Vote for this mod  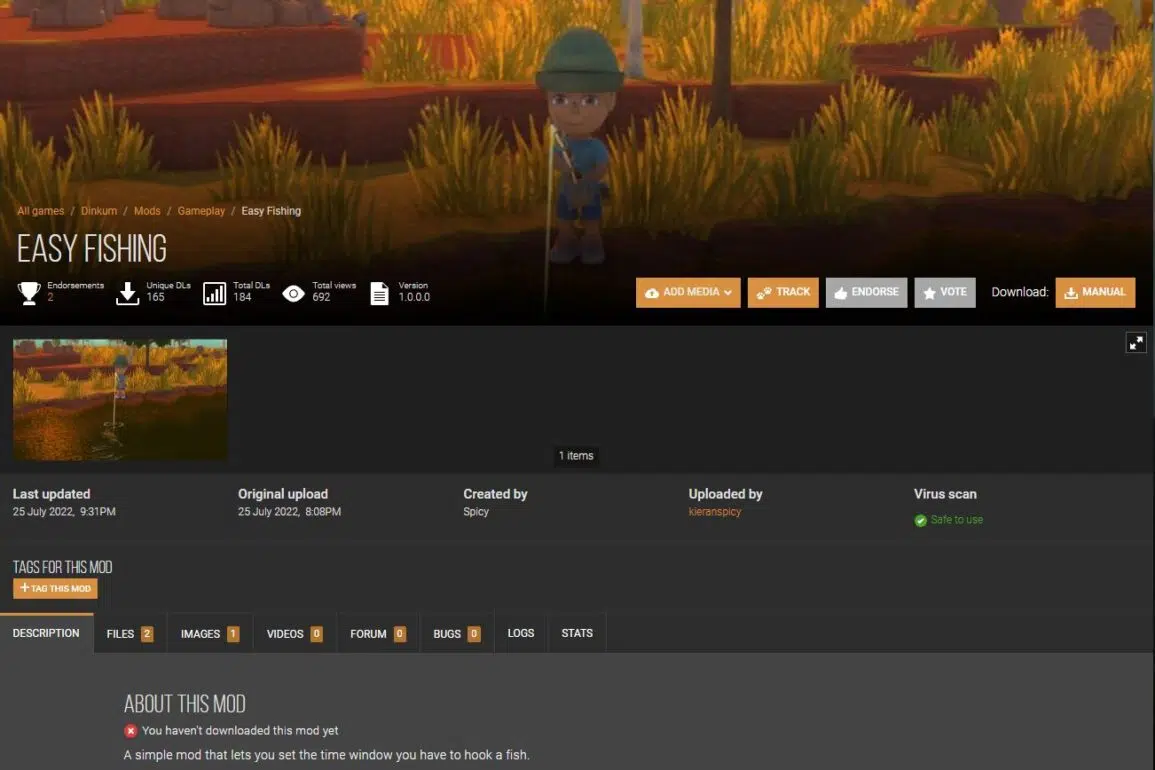tap(945, 293)
